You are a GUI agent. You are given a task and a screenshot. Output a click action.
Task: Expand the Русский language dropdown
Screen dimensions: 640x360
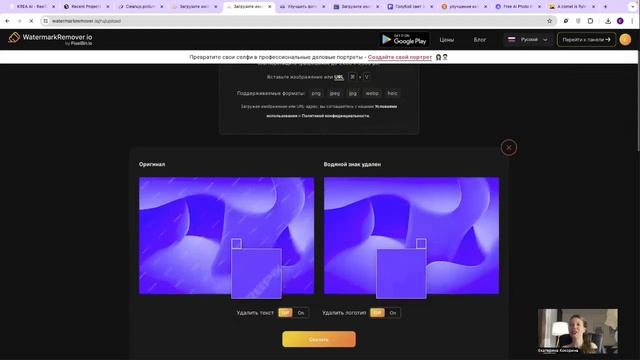tap(527, 40)
